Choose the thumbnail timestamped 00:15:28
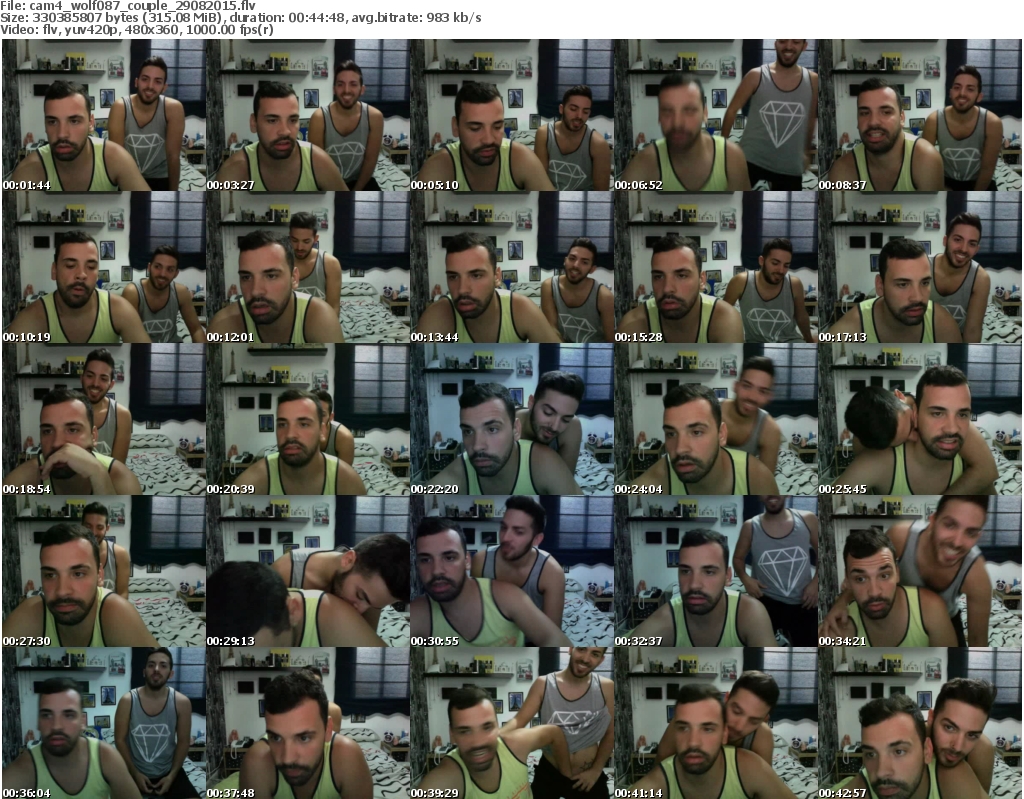 click(715, 267)
